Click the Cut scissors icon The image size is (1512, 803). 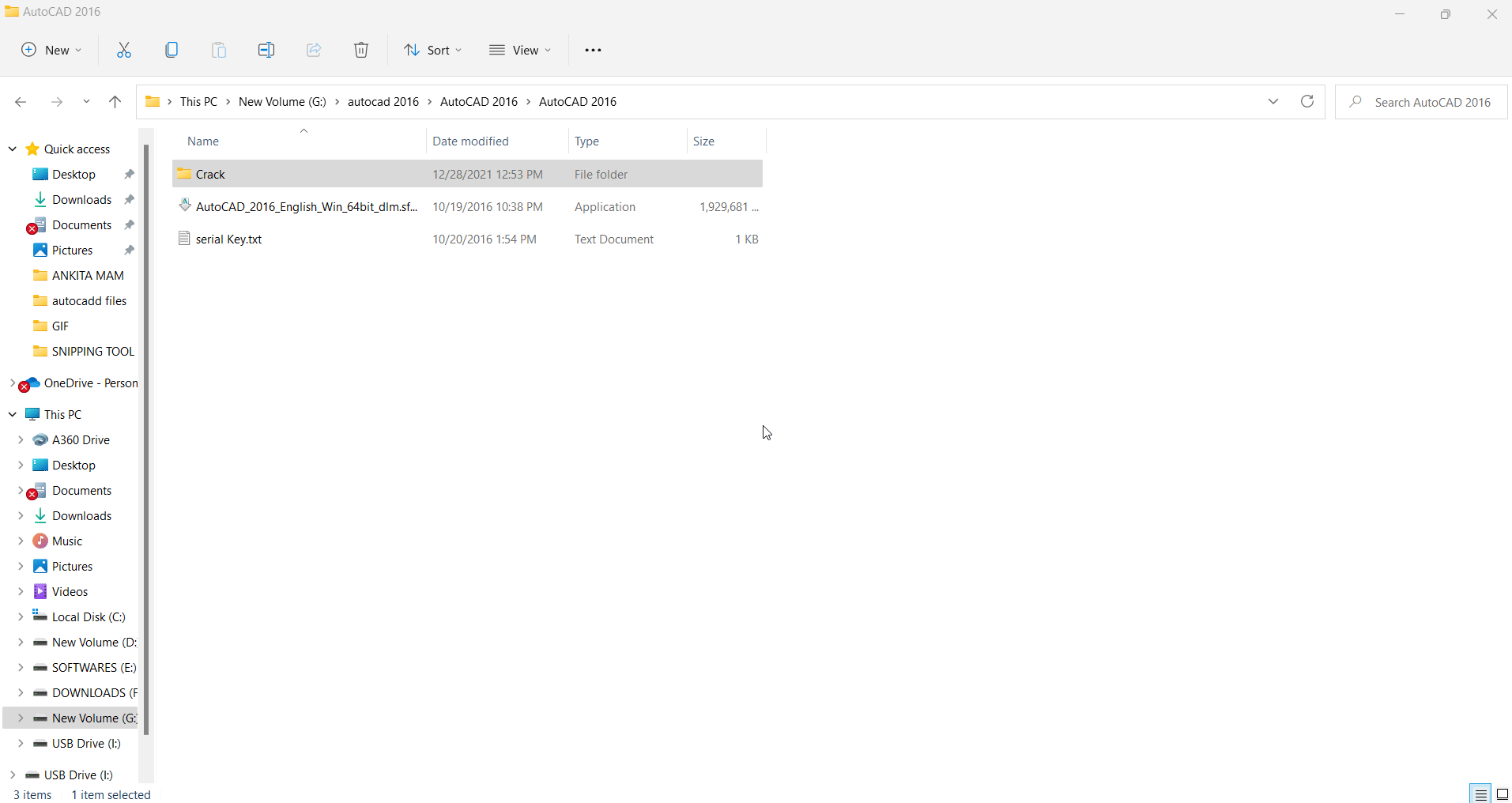(124, 50)
